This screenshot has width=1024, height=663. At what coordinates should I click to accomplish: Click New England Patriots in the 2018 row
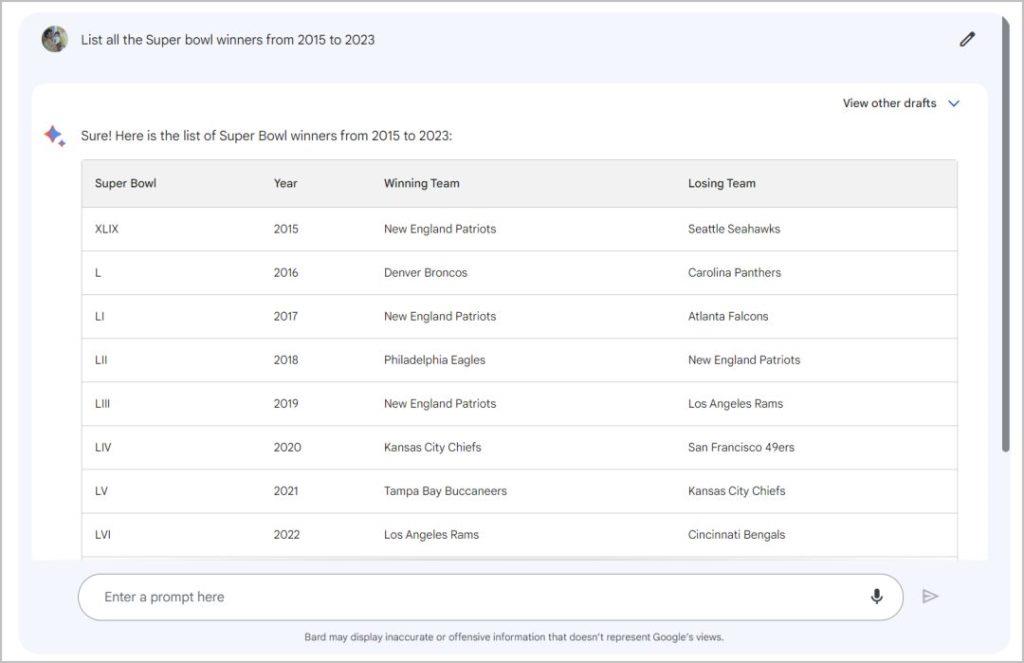coord(744,360)
